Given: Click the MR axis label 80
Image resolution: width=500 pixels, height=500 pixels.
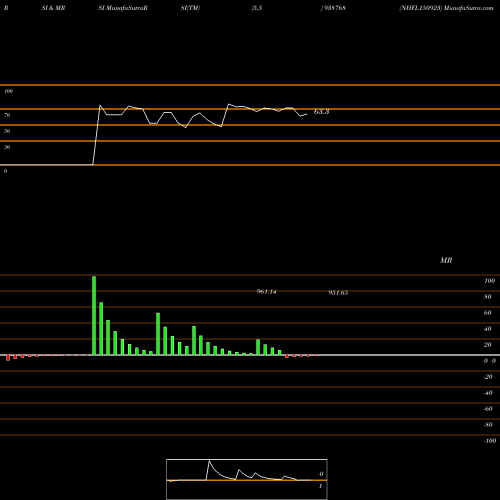Looking at the screenshot, I should point(488,297).
